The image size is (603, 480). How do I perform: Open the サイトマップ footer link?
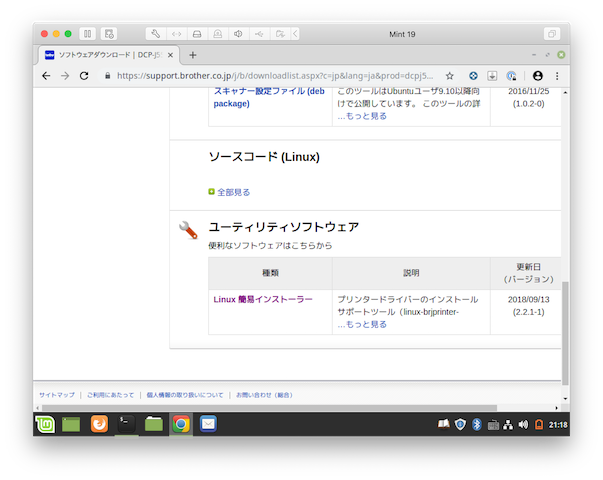click(x=57, y=395)
